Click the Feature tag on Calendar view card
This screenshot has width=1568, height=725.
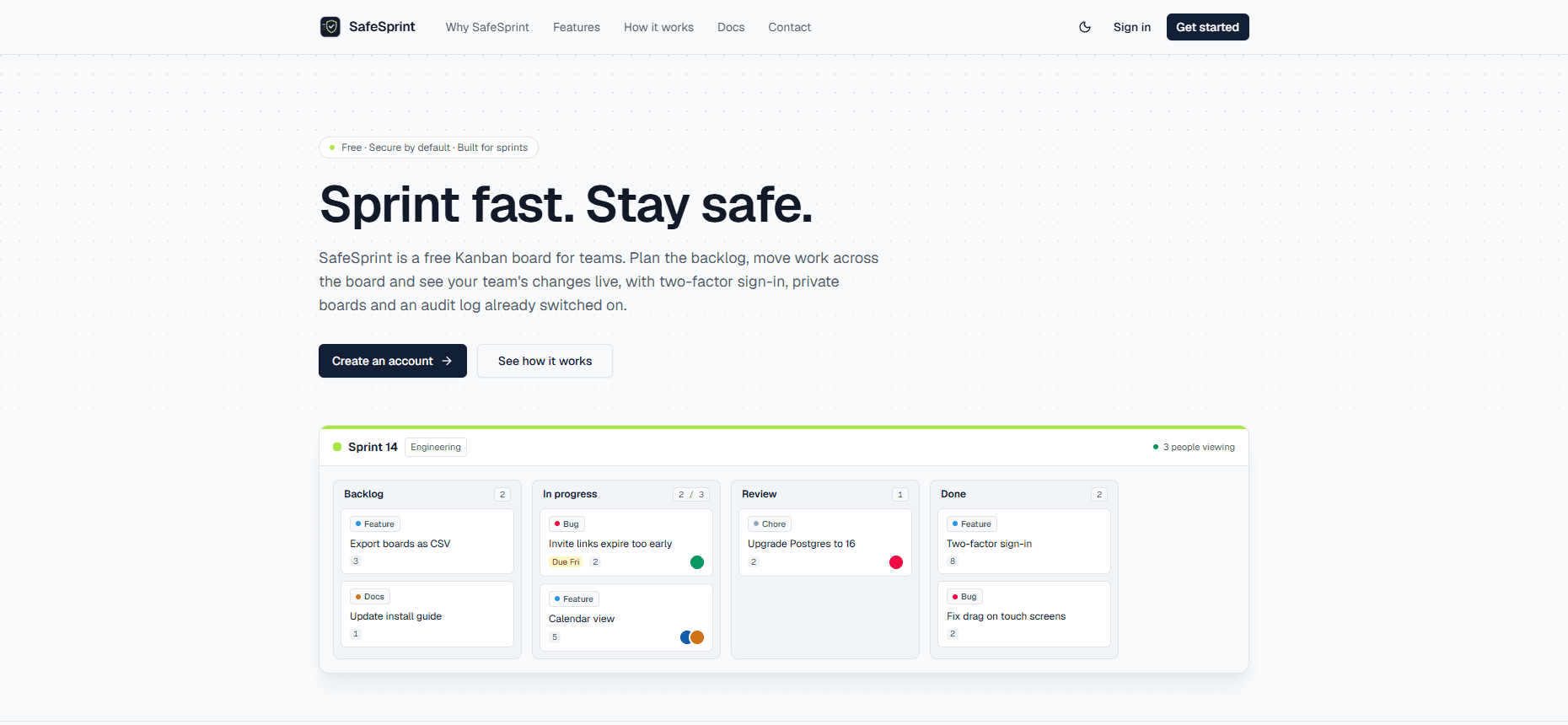(574, 599)
